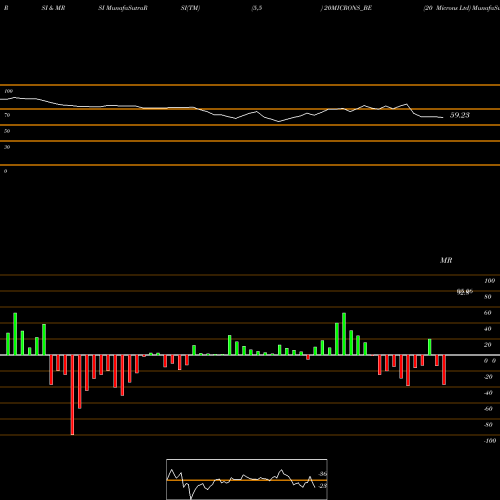Click the value 36 in mini chart

point(323,474)
